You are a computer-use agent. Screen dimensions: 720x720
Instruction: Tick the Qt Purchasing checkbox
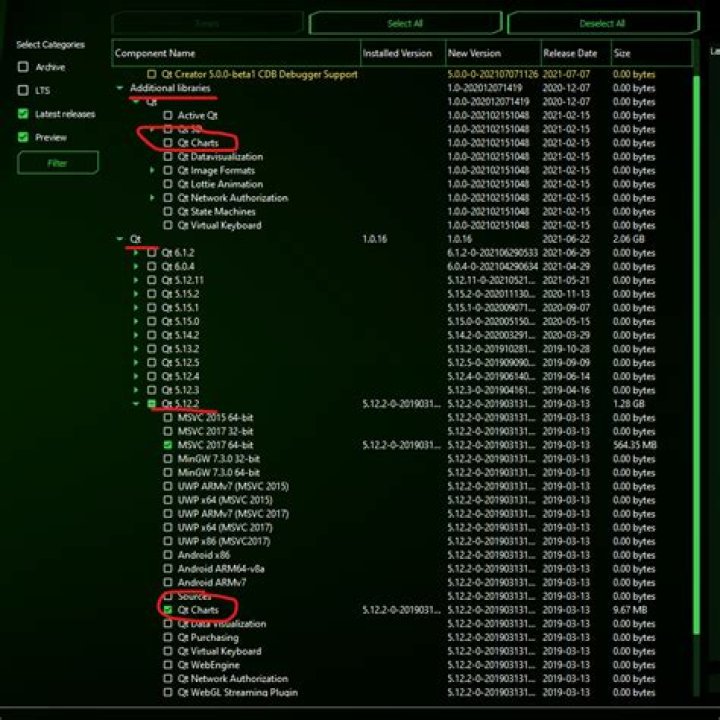pos(168,638)
